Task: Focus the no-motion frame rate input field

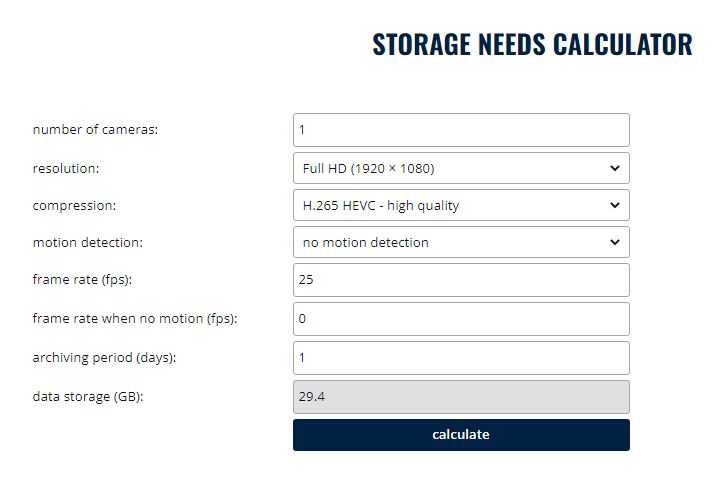Action: [461, 319]
